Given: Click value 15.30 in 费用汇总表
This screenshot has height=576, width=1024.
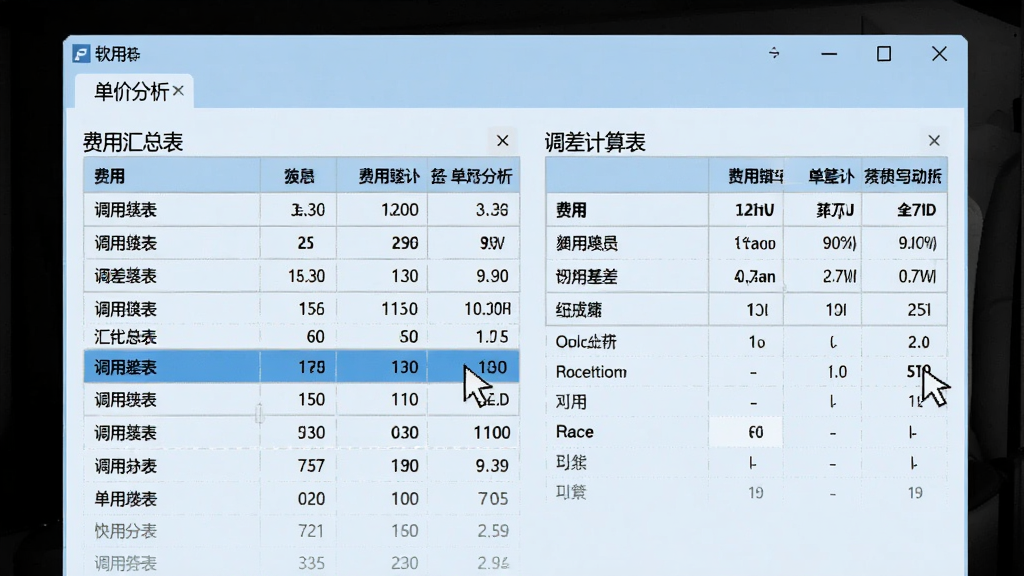Looking at the screenshot, I should tap(306, 276).
